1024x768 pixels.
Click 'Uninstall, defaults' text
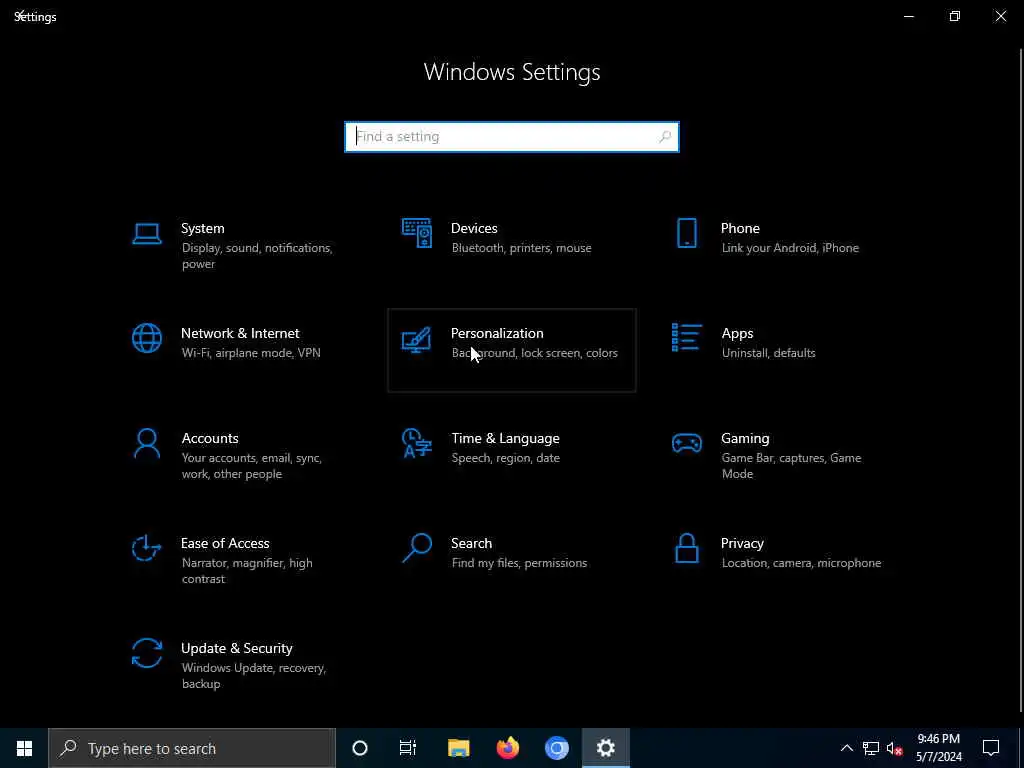pyautogui.click(x=769, y=353)
